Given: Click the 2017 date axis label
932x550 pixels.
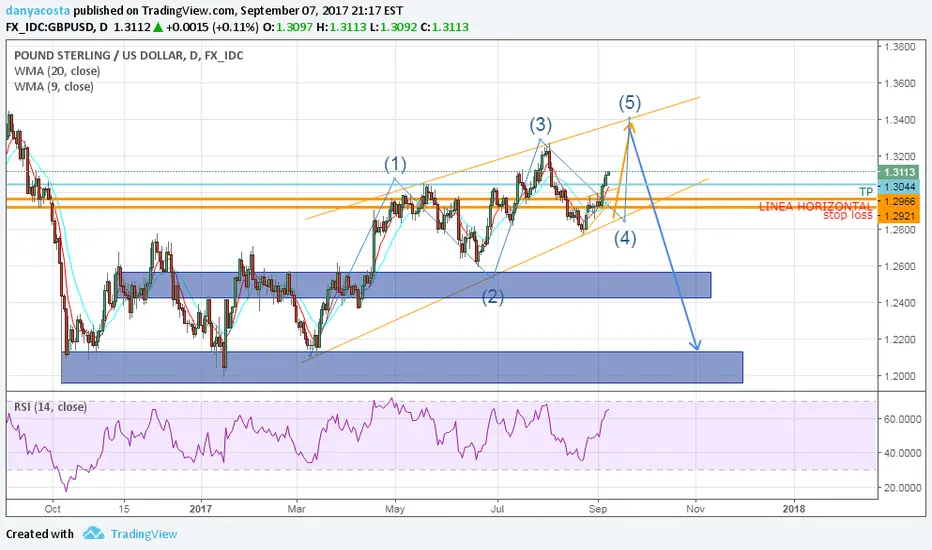Looking at the screenshot, I should pos(201,509).
